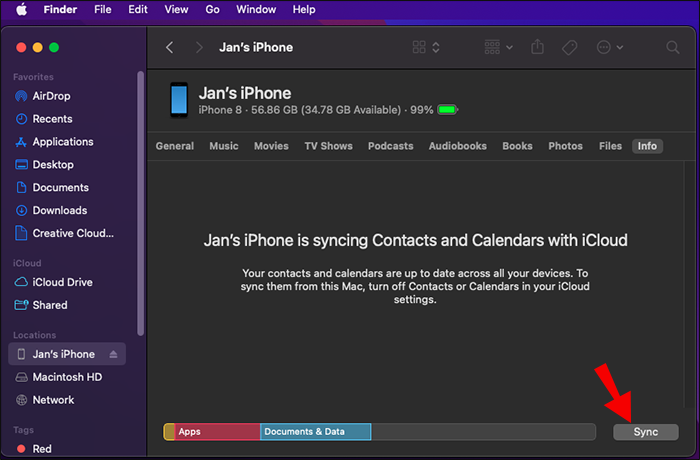Click the iCloud section header
Screen dimensions: 700x460
click(27, 263)
